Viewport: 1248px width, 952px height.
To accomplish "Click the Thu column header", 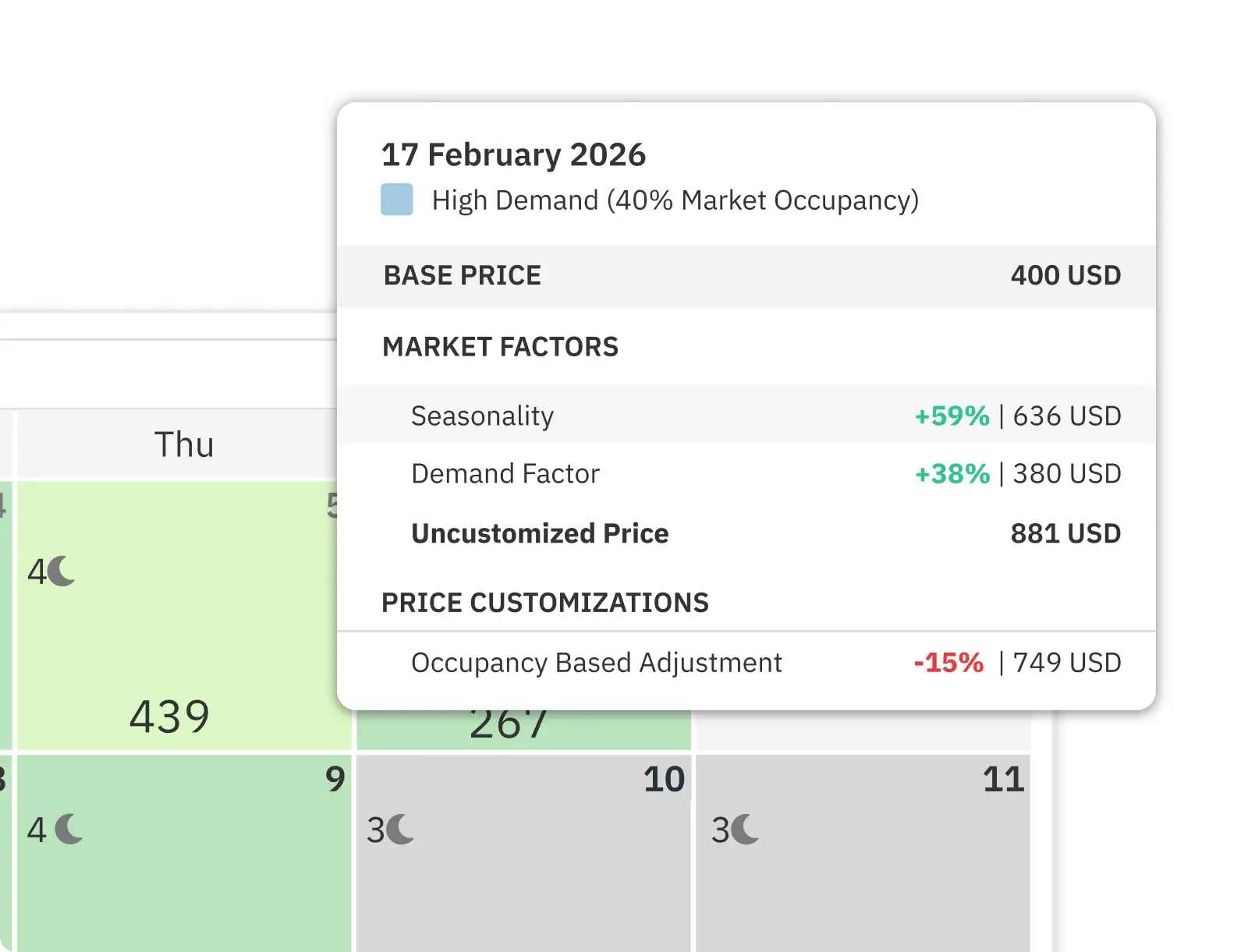I will pos(183,444).
